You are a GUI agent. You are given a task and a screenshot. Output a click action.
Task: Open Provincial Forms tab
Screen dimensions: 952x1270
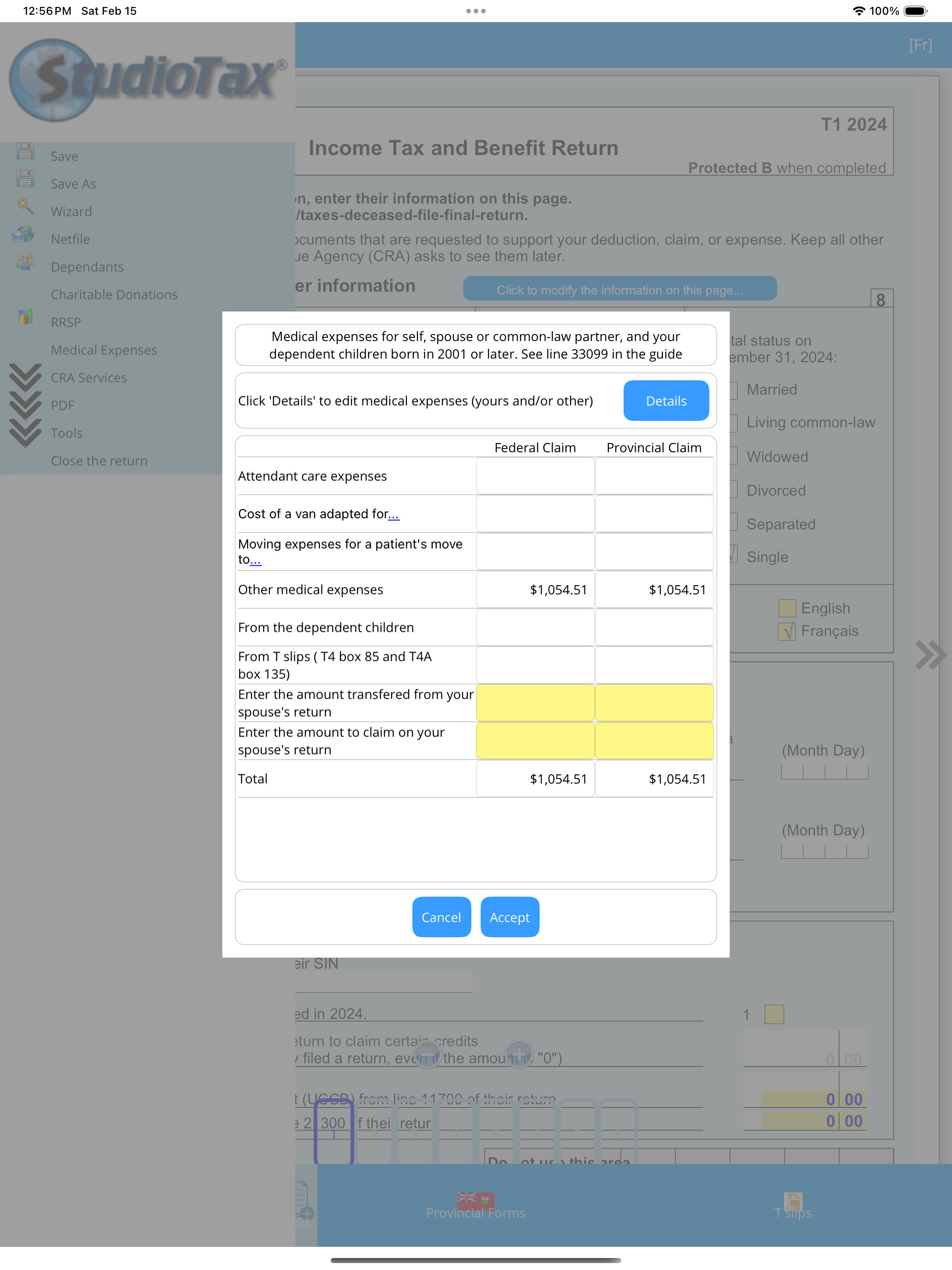click(x=476, y=1205)
